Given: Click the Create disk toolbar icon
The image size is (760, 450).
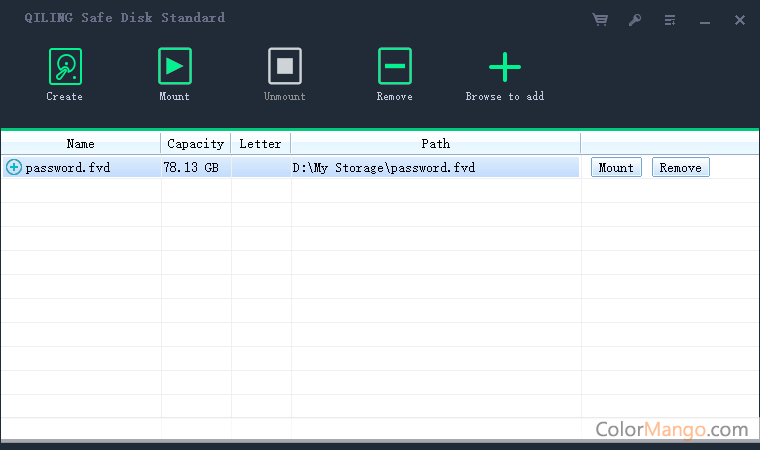Looking at the screenshot, I should [65, 66].
